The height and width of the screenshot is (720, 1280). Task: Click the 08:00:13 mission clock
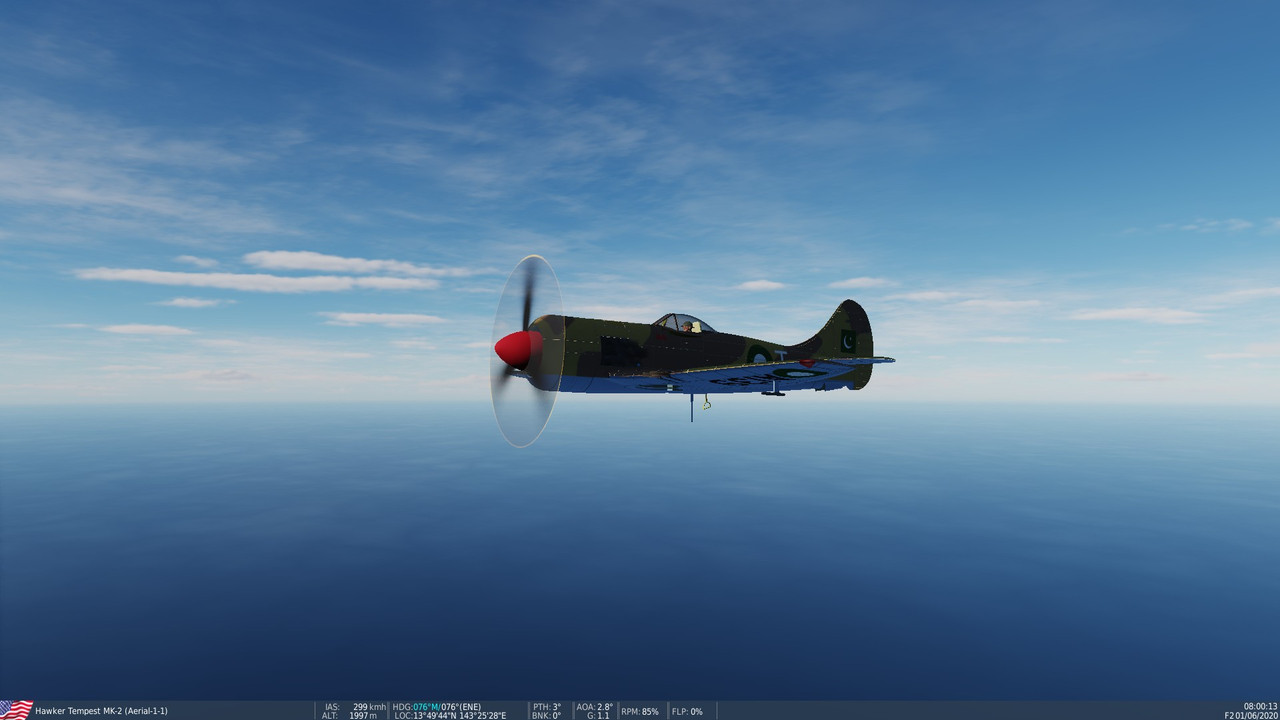pyautogui.click(x=1260, y=707)
